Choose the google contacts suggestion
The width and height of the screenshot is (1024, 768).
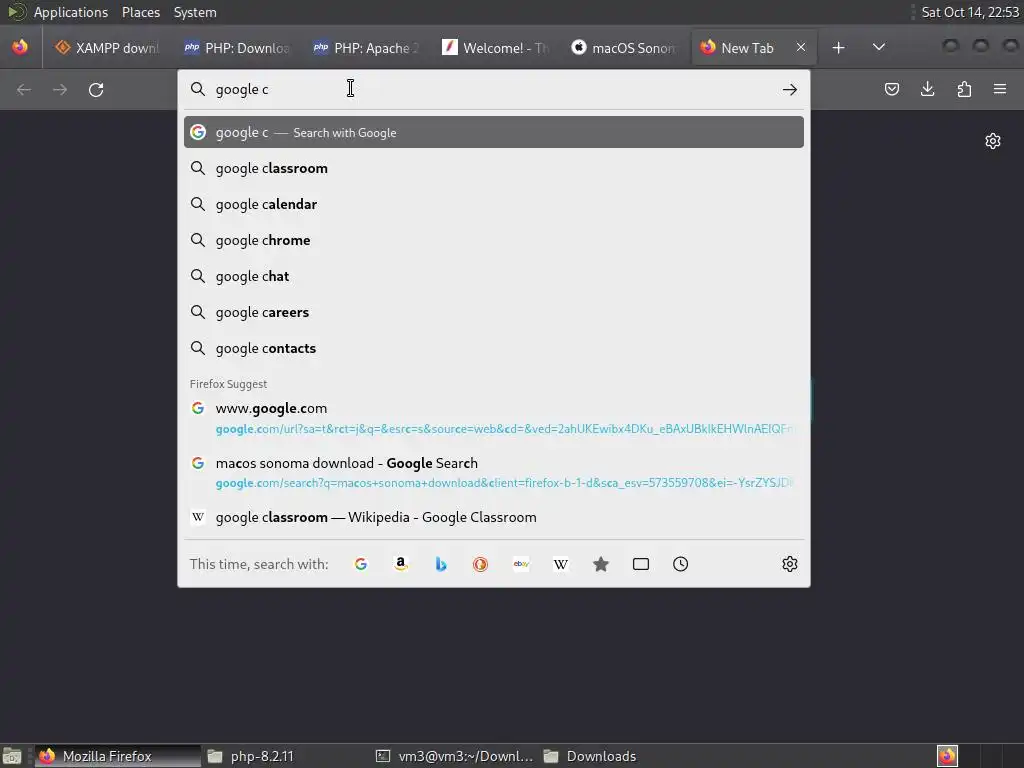(x=494, y=348)
